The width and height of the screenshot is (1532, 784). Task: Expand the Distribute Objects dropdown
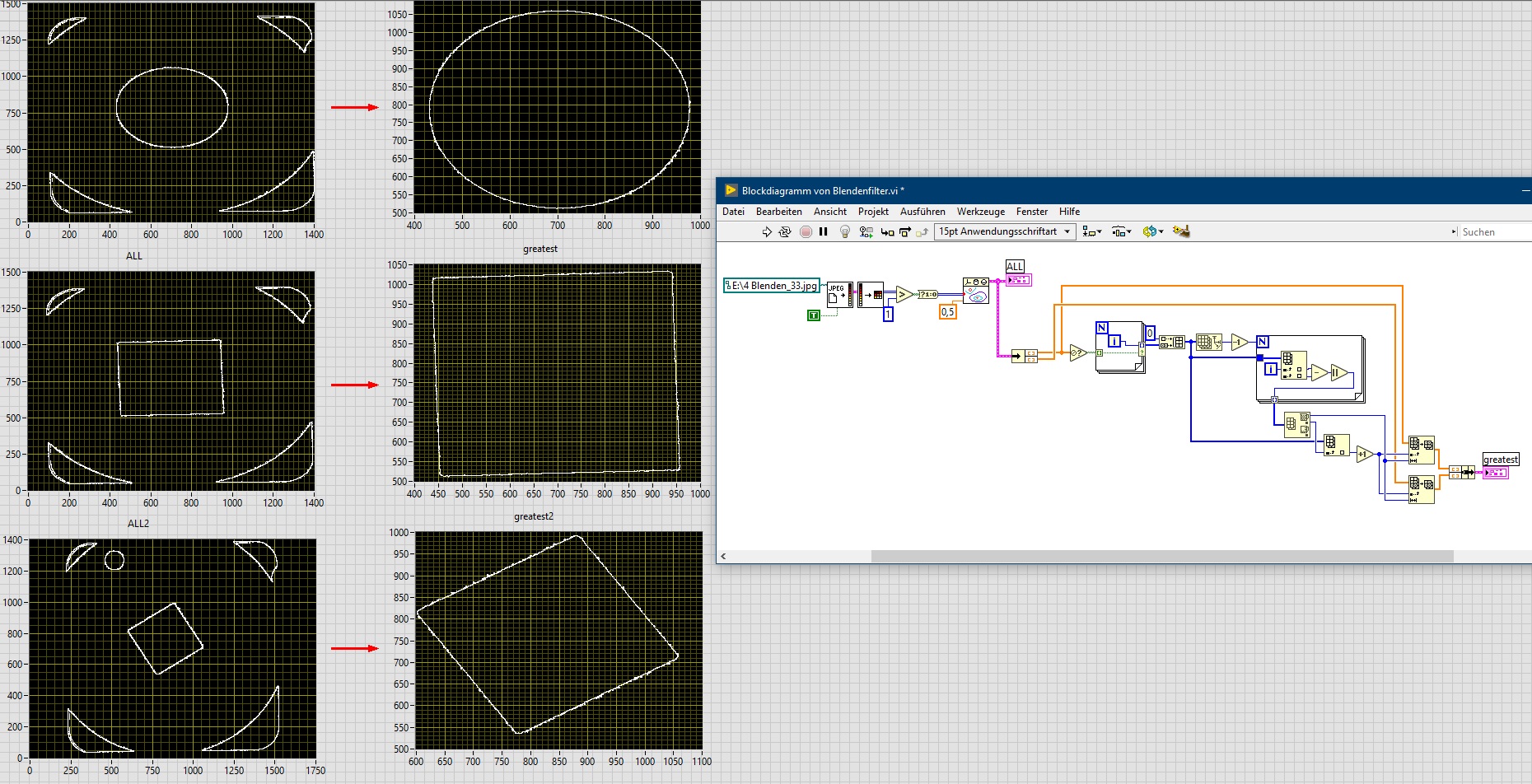coord(1121,232)
